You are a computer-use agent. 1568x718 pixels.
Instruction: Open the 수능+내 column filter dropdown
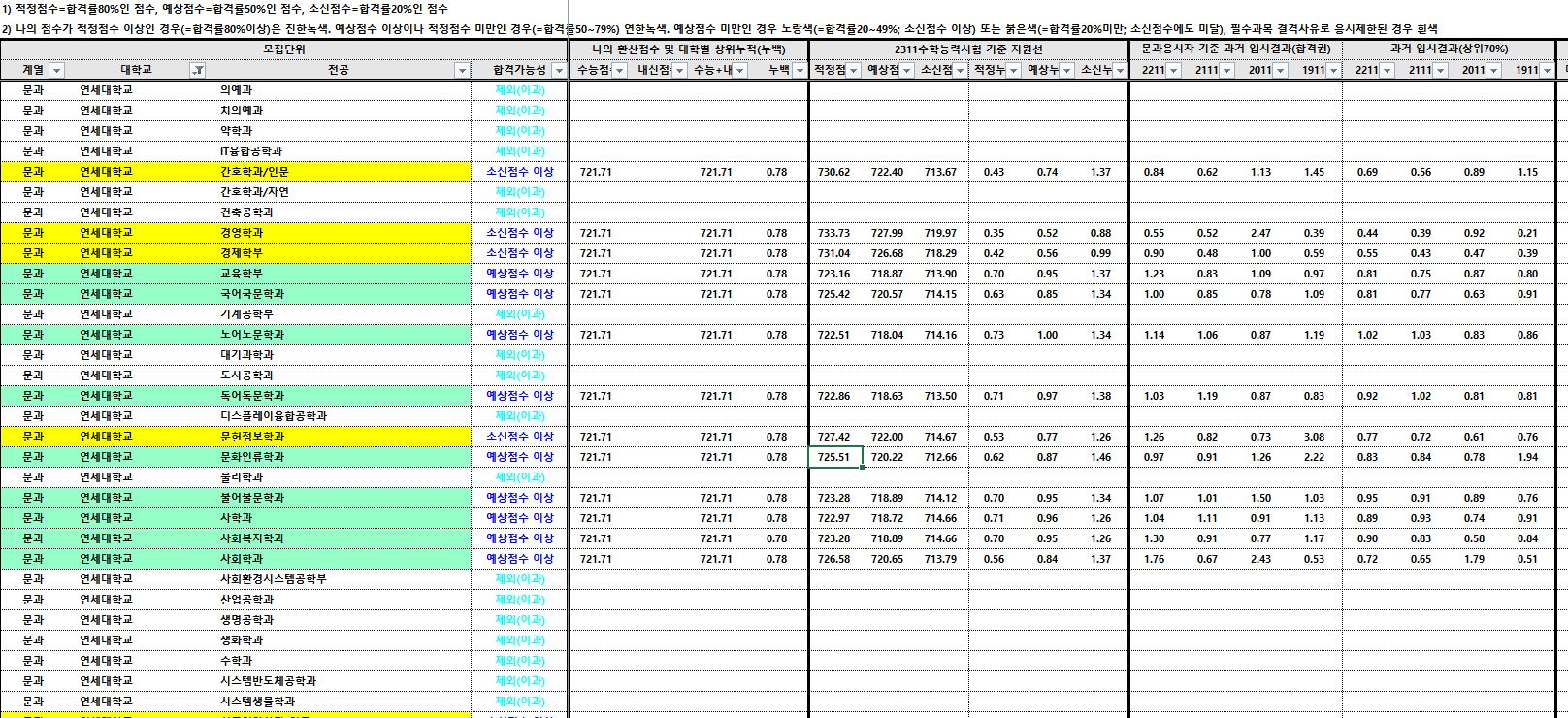coord(739,70)
